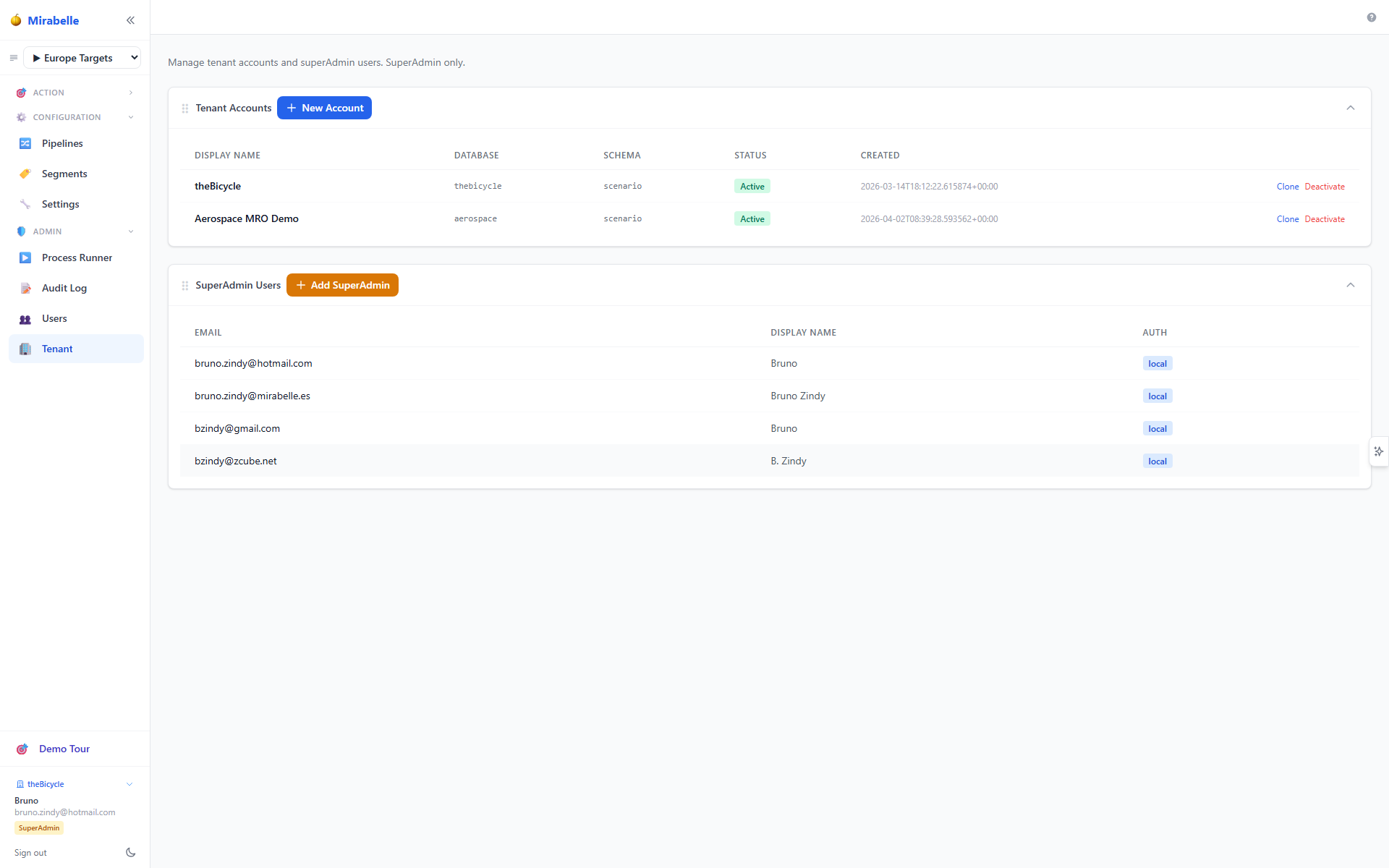This screenshot has width=1389, height=868.
Task: Click the SuperAdmin role badge at bottom left
Action: (x=39, y=827)
